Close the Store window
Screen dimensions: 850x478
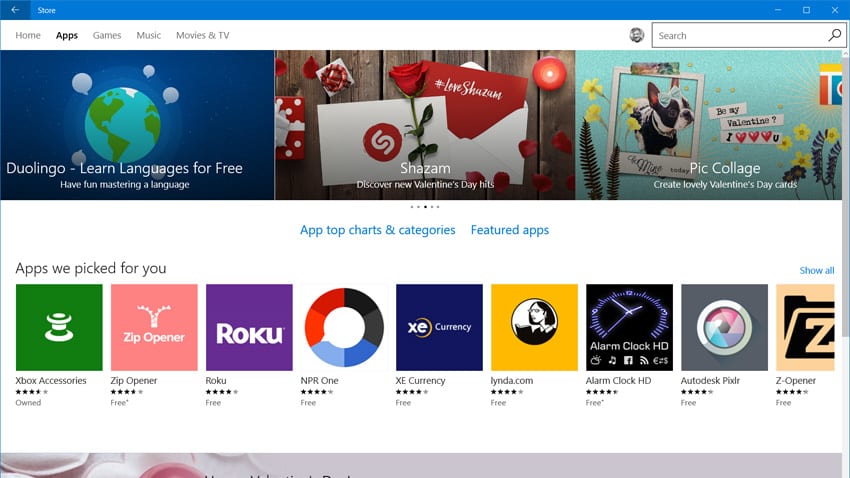835,10
